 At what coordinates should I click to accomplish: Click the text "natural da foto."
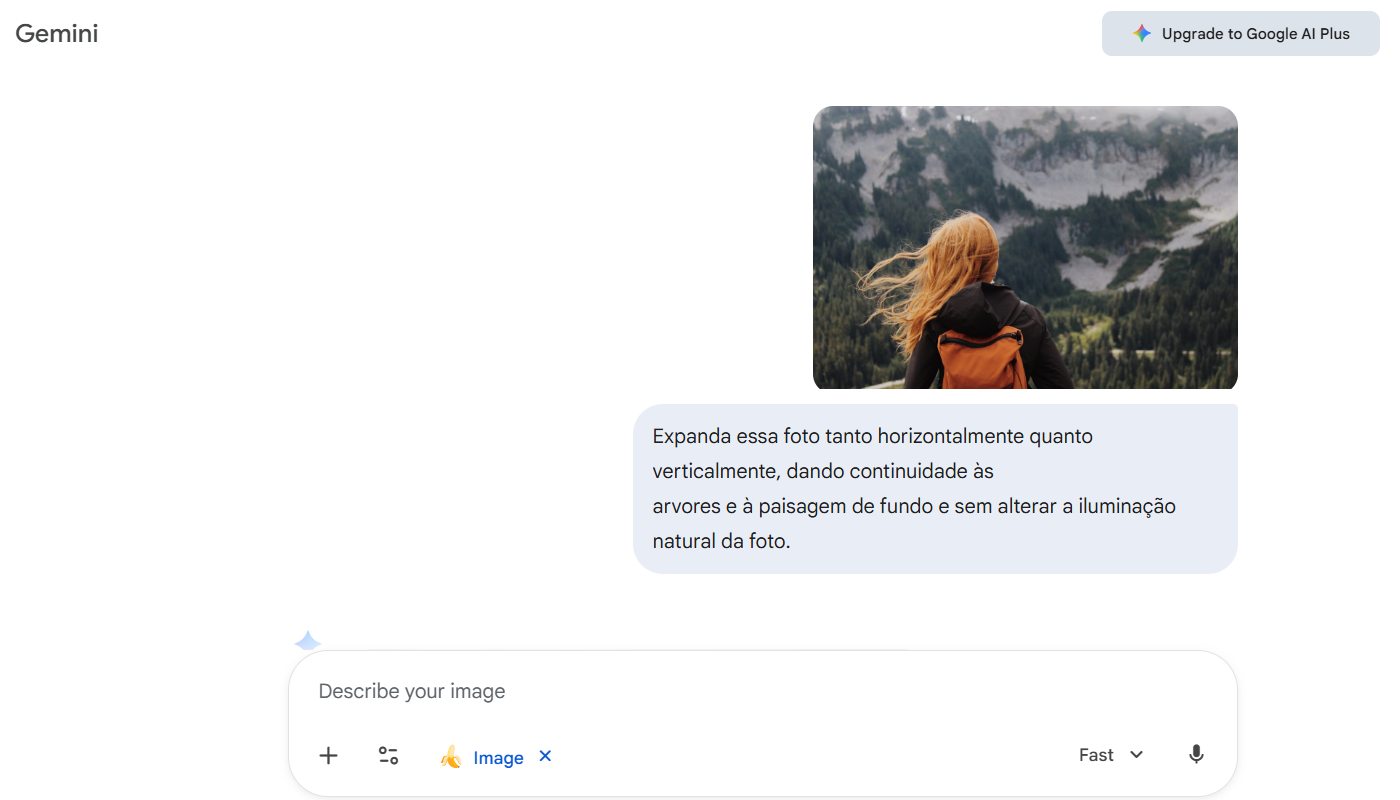(721, 541)
